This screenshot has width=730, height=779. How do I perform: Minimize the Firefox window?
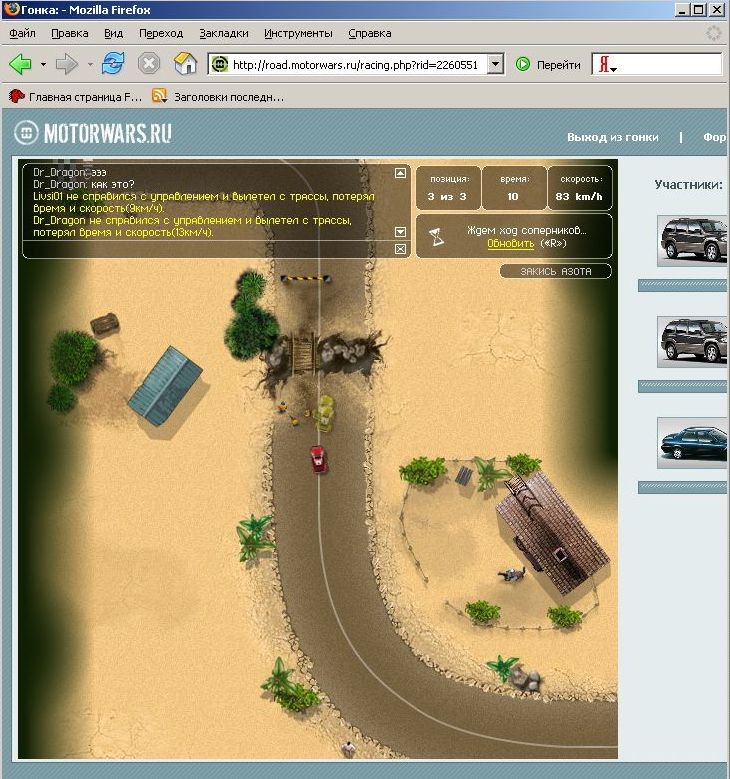pos(683,9)
